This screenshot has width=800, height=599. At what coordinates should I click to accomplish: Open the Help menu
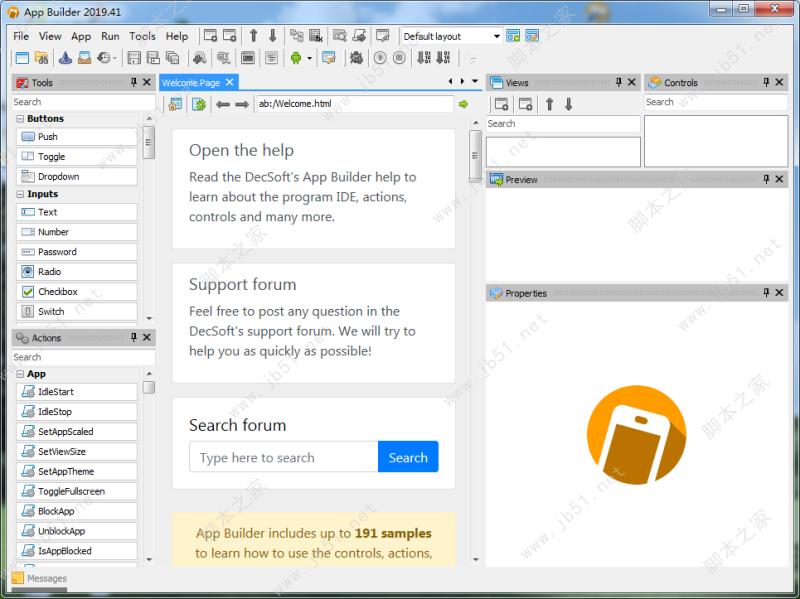point(177,36)
